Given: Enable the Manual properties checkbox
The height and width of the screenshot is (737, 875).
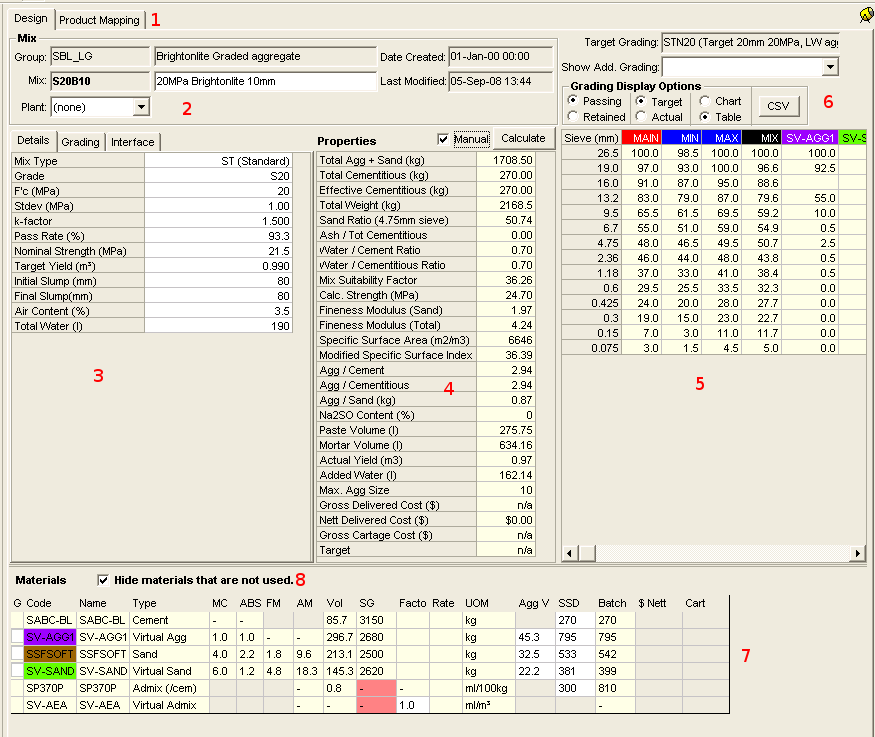Looking at the screenshot, I should [444, 139].
